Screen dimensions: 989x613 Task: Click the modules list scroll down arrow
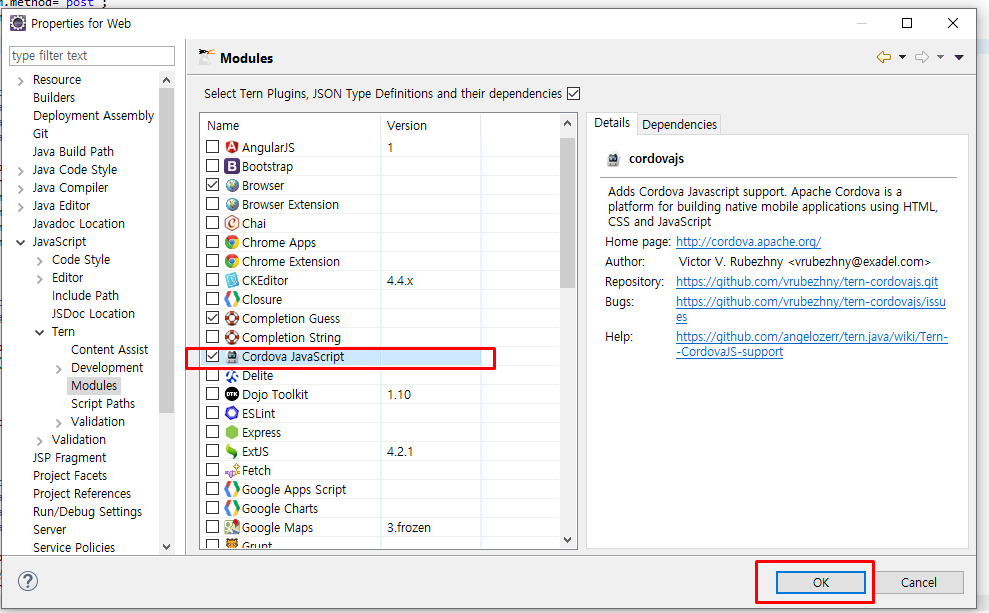(567, 540)
